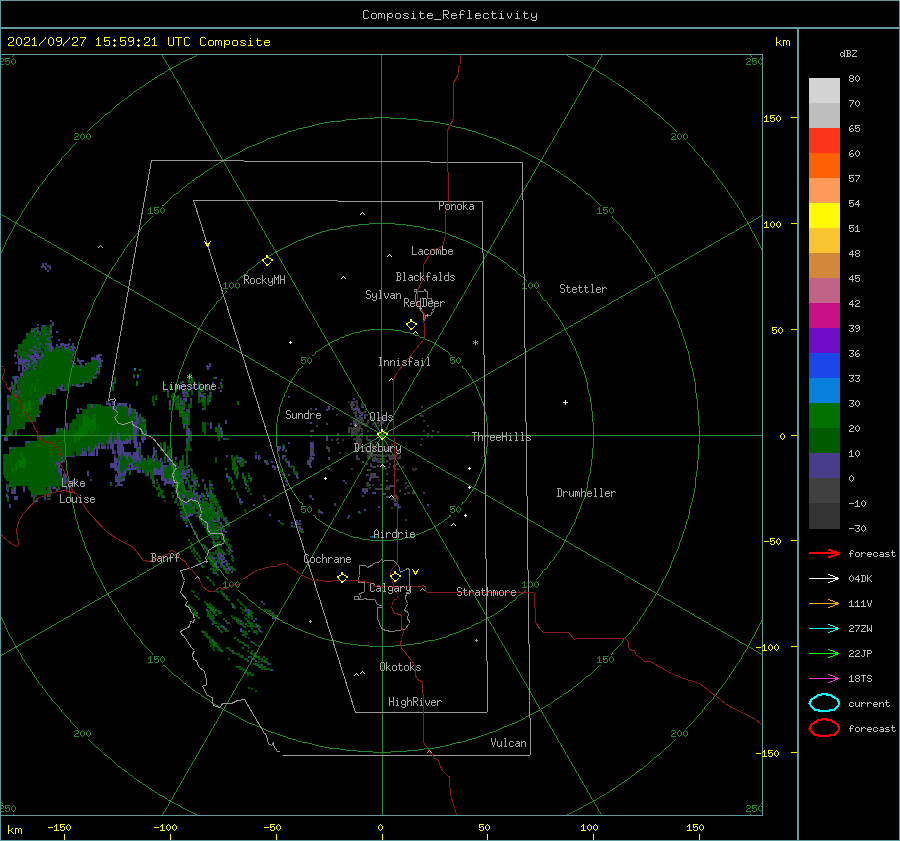Screen dimensions: 900x841
Task: Click the Didsbury label
Action: (377, 448)
